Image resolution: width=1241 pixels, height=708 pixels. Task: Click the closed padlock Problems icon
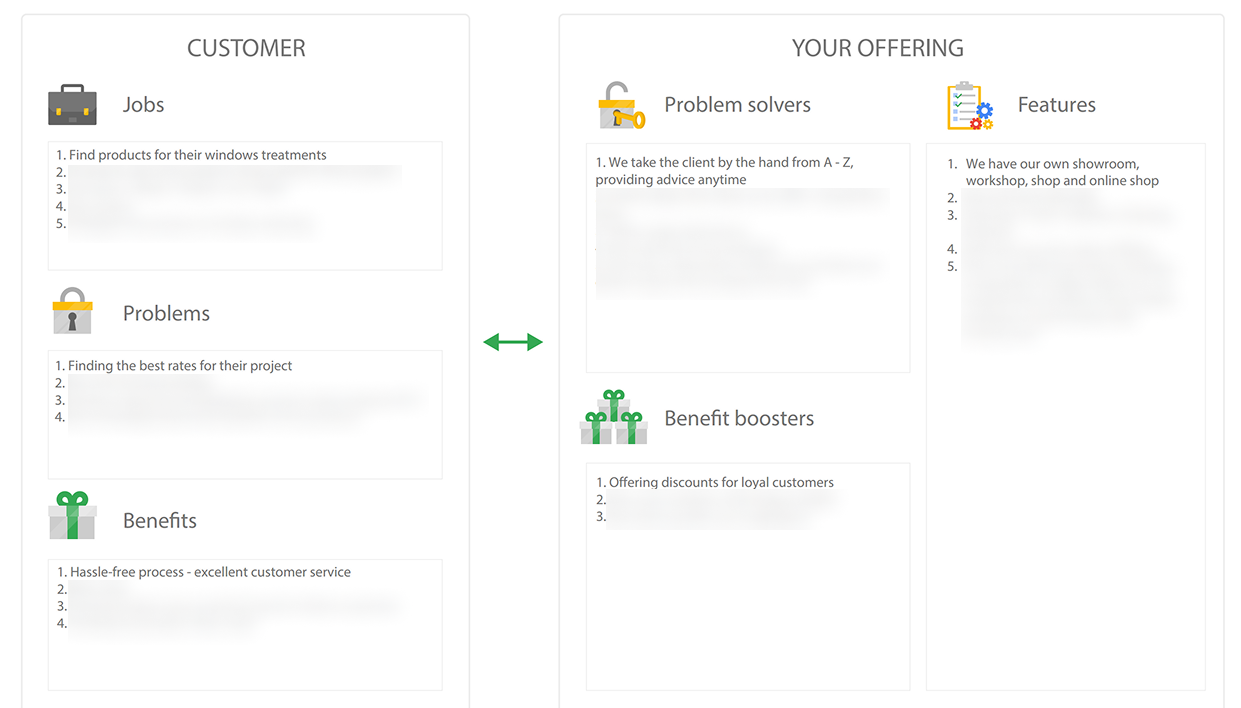click(72, 311)
